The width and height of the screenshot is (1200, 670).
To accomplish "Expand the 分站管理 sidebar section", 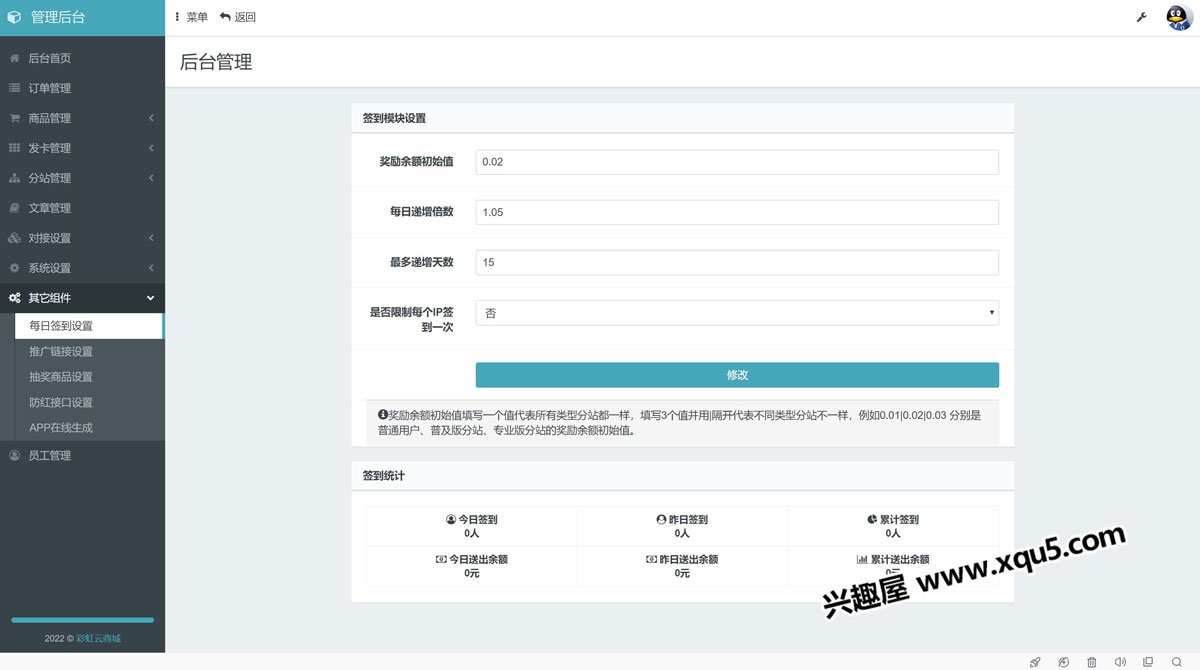I will coord(82,178).
